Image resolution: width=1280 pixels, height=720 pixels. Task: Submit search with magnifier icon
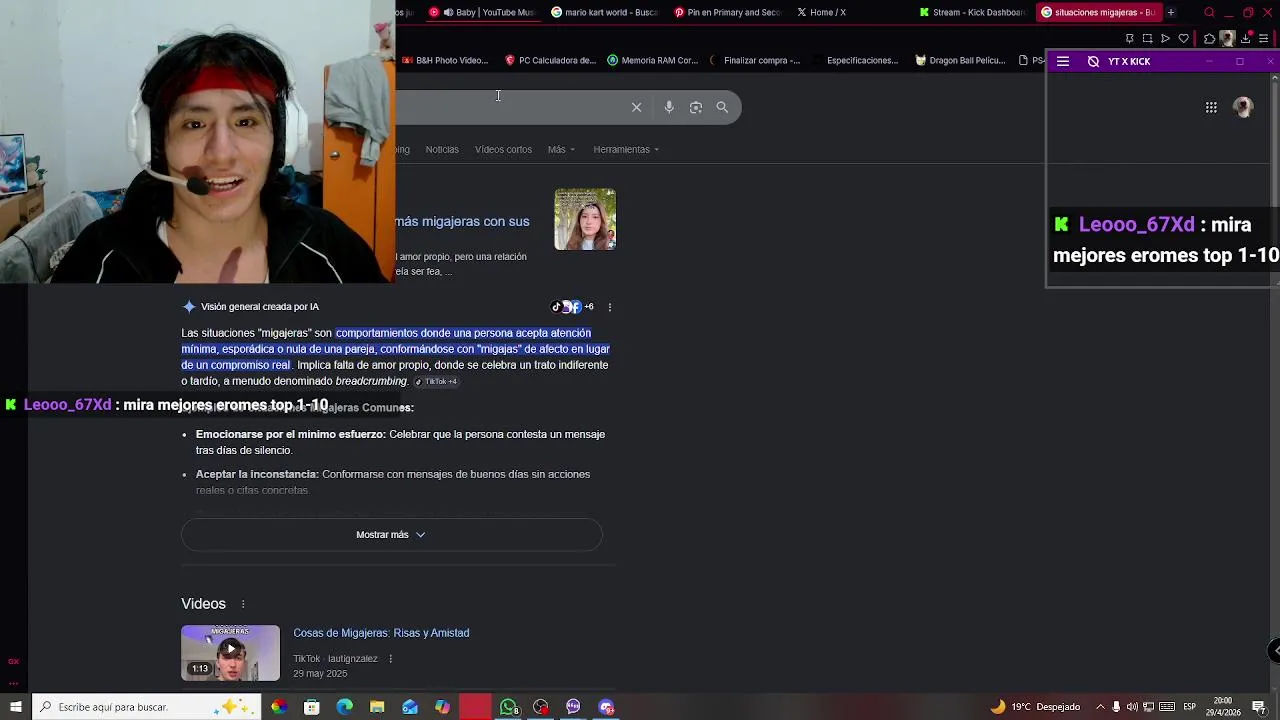coord(722,107)
